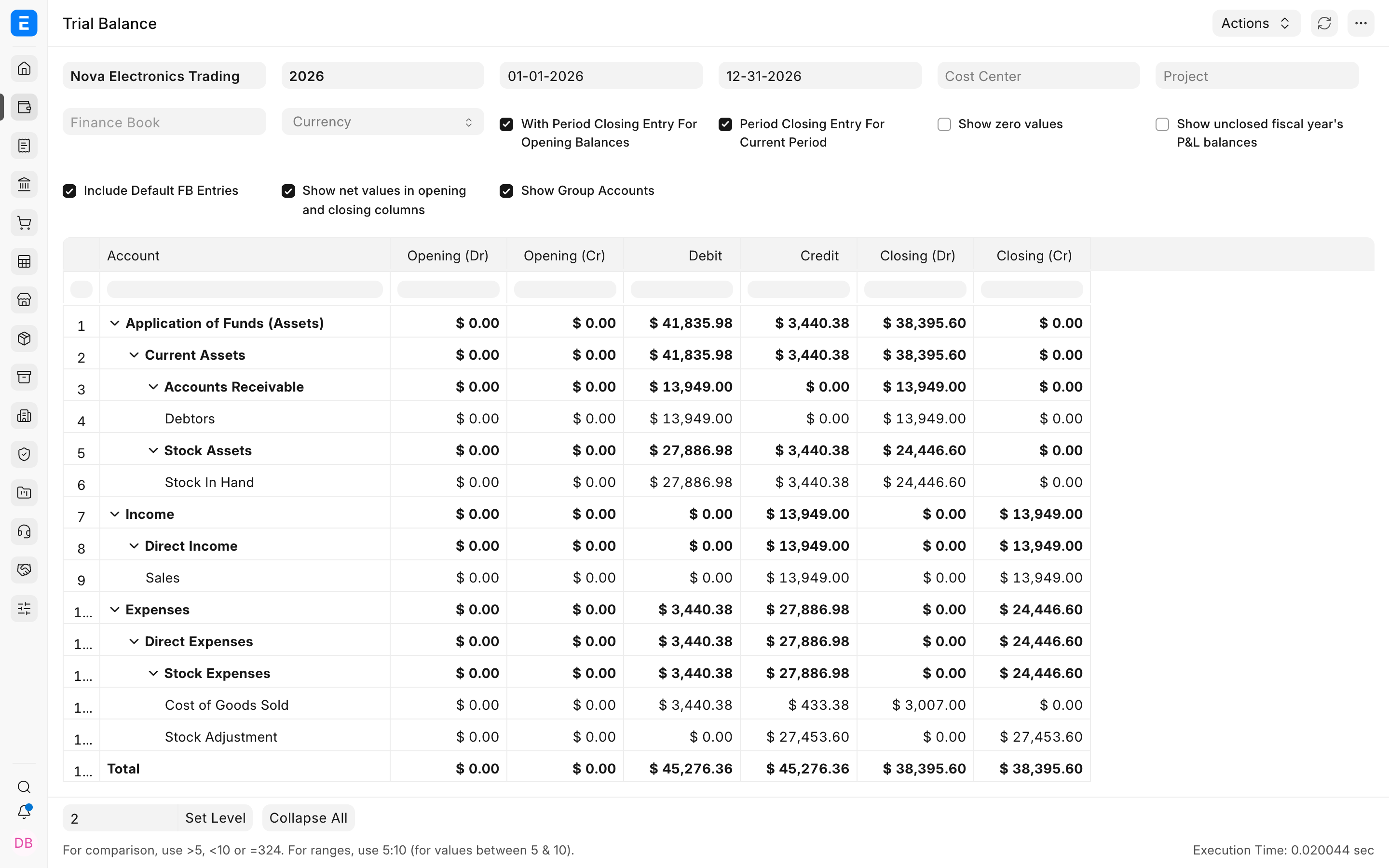Open the Home icon in sidebar

click(x=24, y=68)
